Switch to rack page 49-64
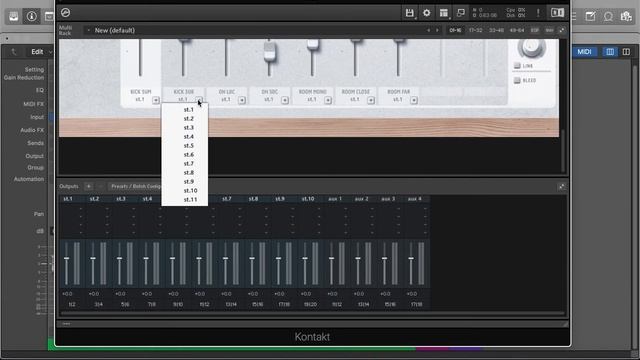Screen dimensions: 640x360 [x=517, y=30]
